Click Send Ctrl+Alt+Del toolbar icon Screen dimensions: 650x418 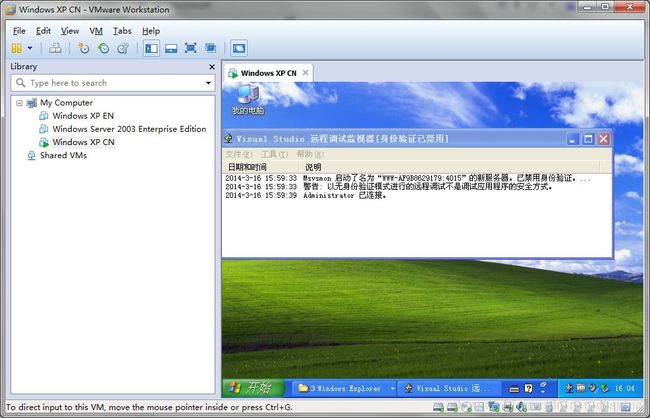55,48
